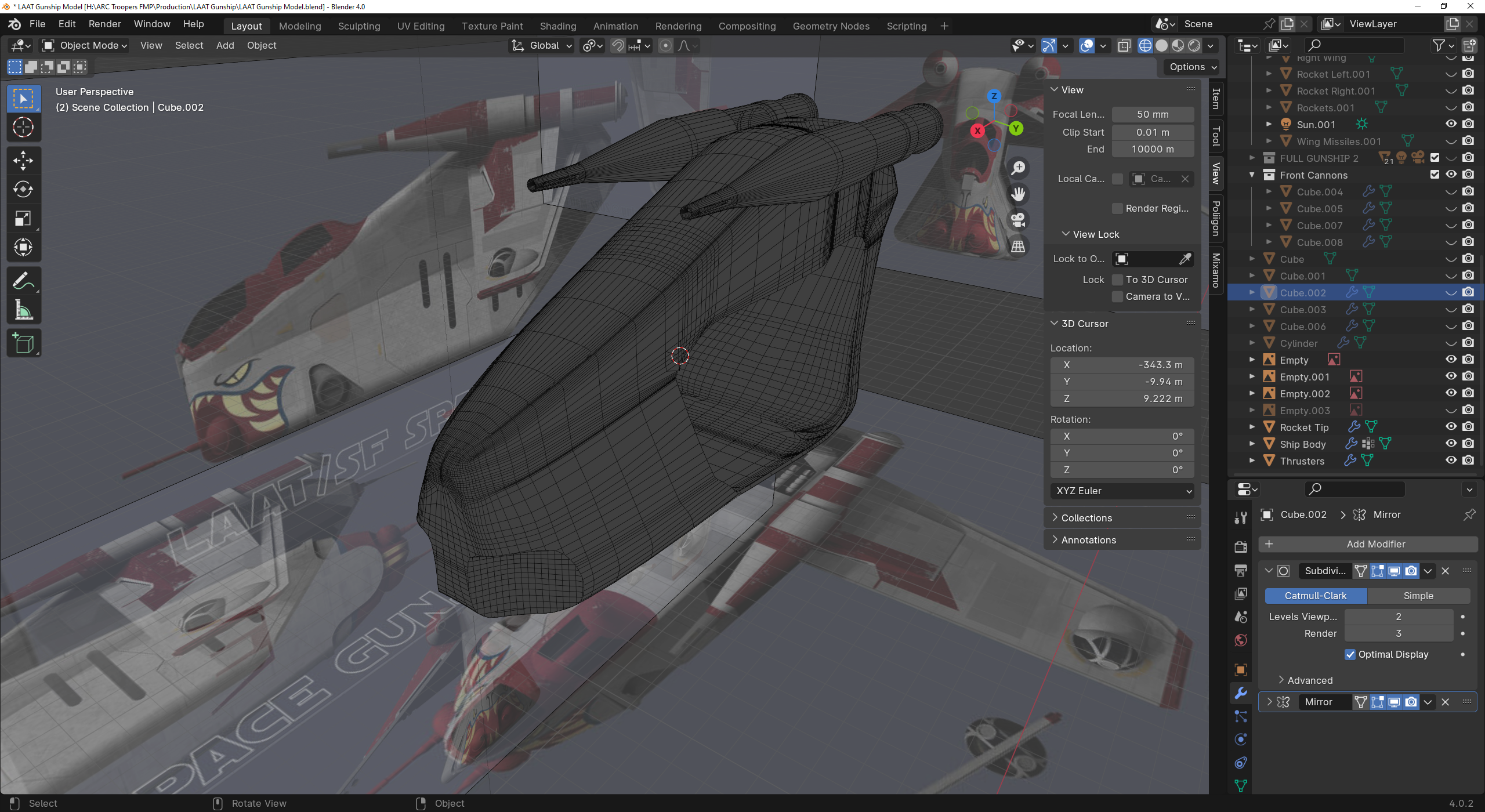This screenshot has height=812, width=1485.
Task: Expand the Annotations panel
Action: [x=1088, y=540]
